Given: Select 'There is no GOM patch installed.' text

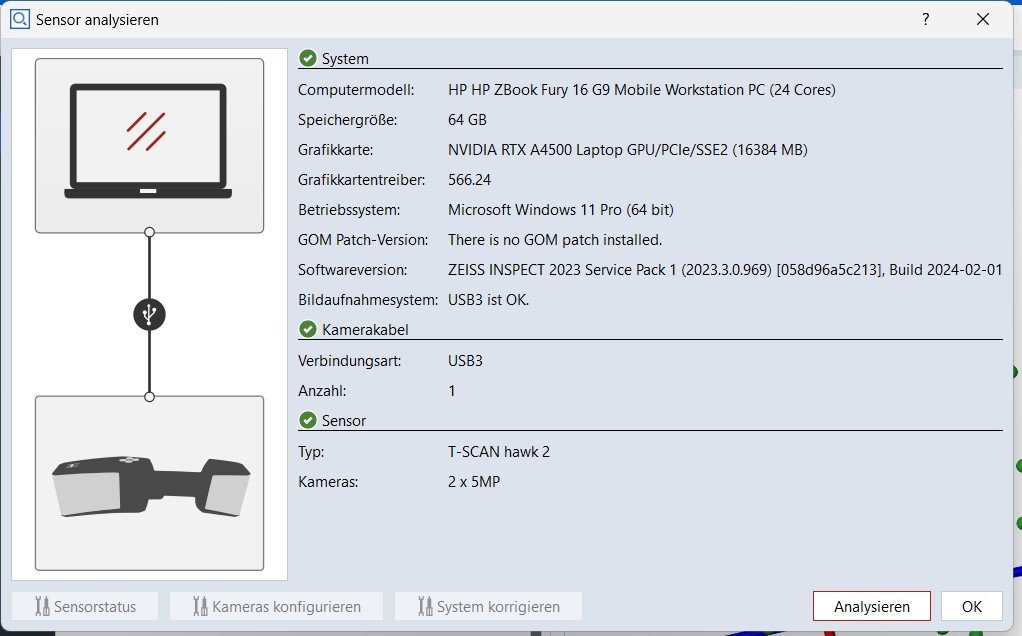Looking at the screenshot, I should tap(555, 240).
